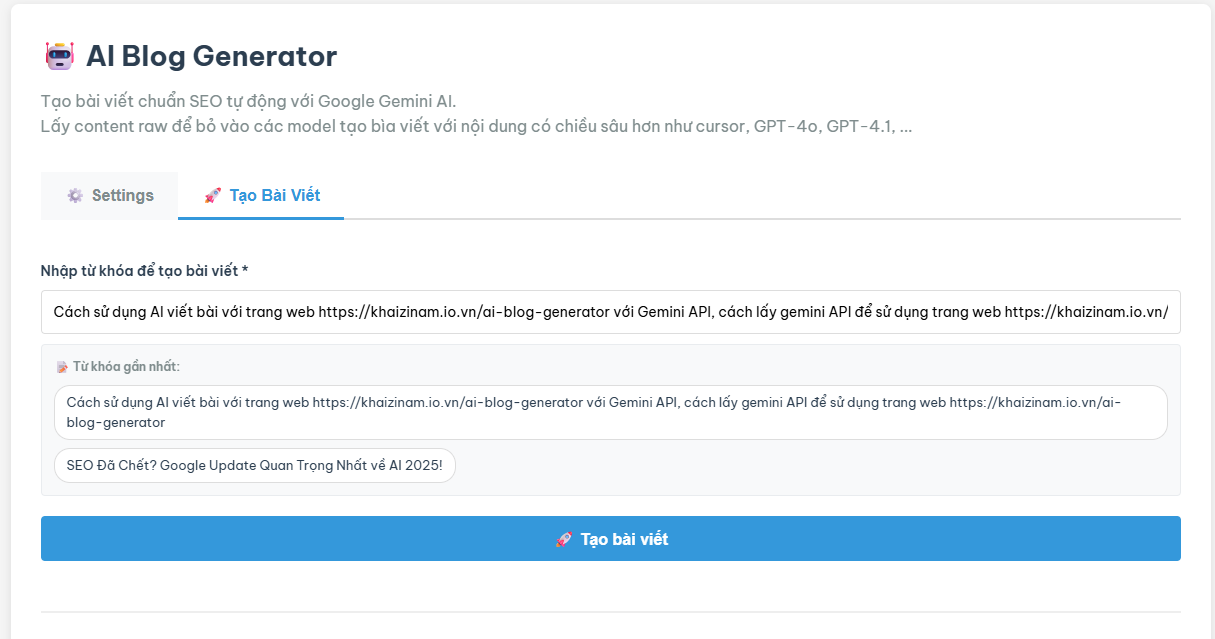Click the gear icon on Settings tab
Viewport: 1215px width, 639px height.
pyautogui.click(x=75, y=196)
